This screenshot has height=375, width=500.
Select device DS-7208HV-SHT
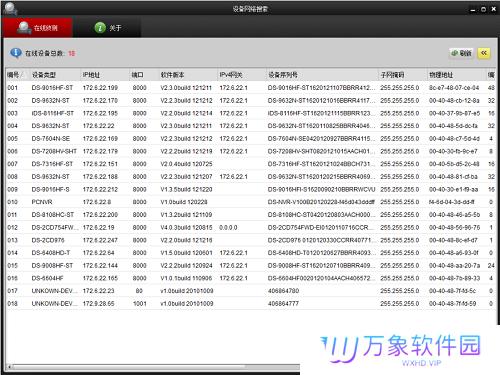[54, 151]
